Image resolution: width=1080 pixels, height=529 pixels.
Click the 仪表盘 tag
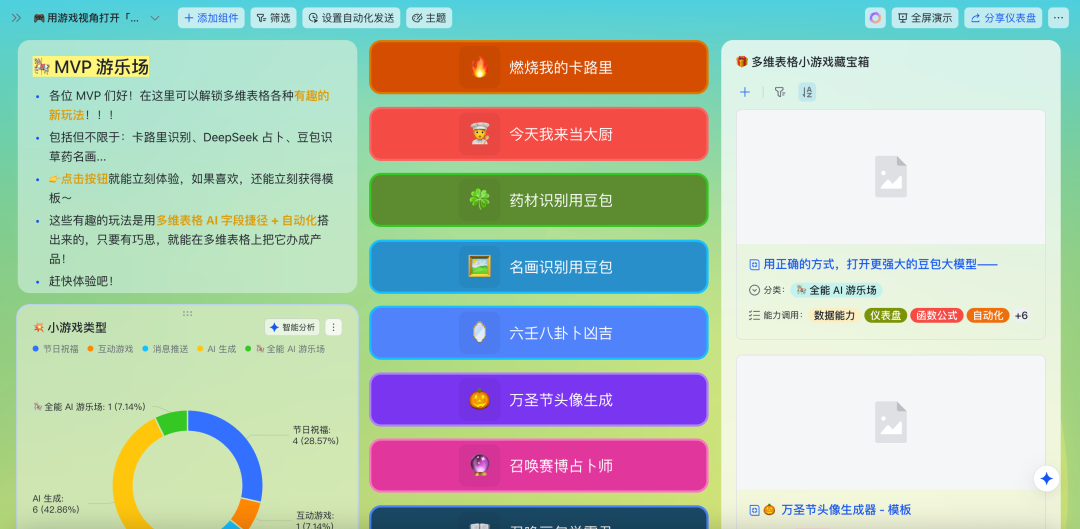coord(885,315)
